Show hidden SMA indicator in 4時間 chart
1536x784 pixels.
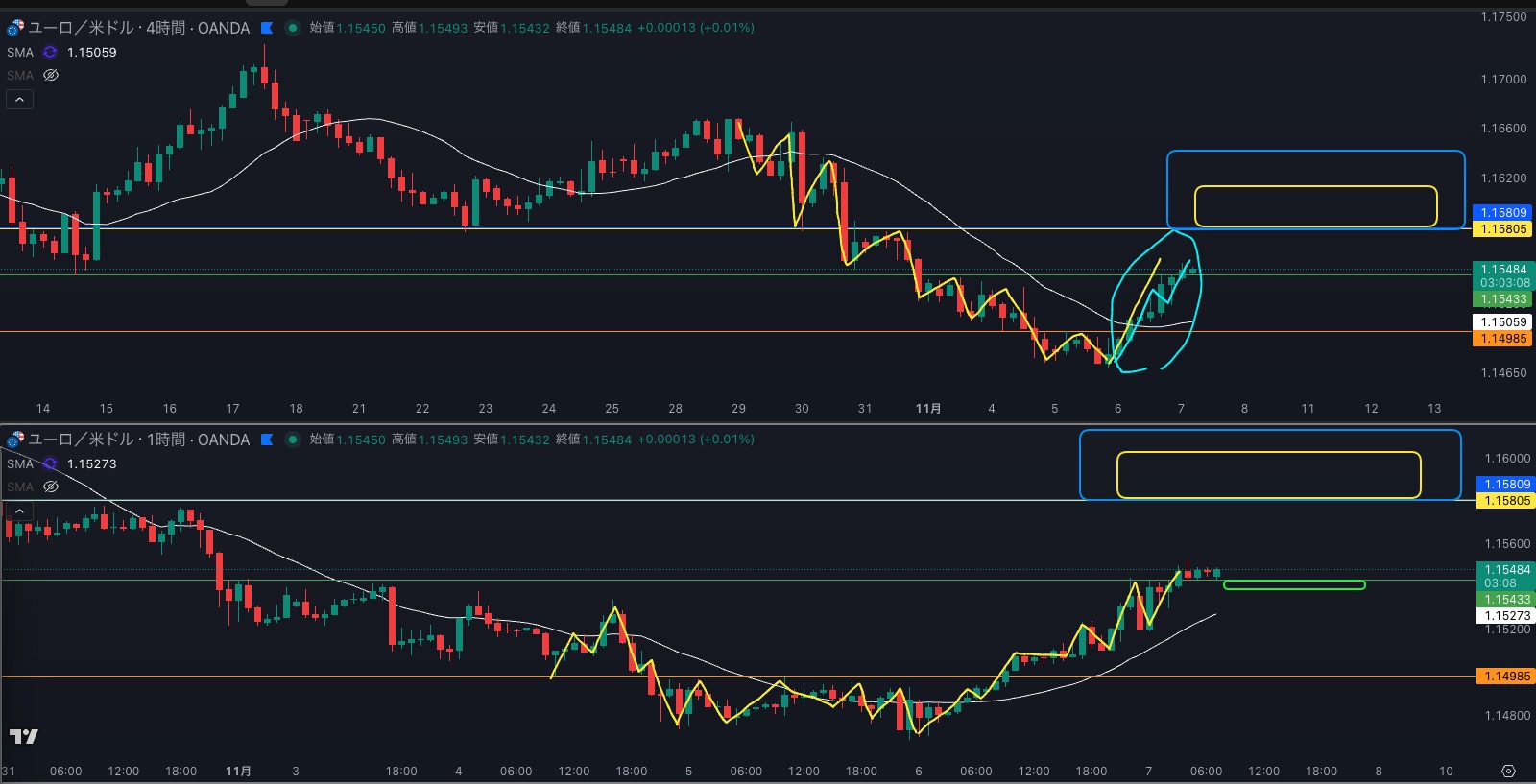pyautogui.click(x=51, y=75)
